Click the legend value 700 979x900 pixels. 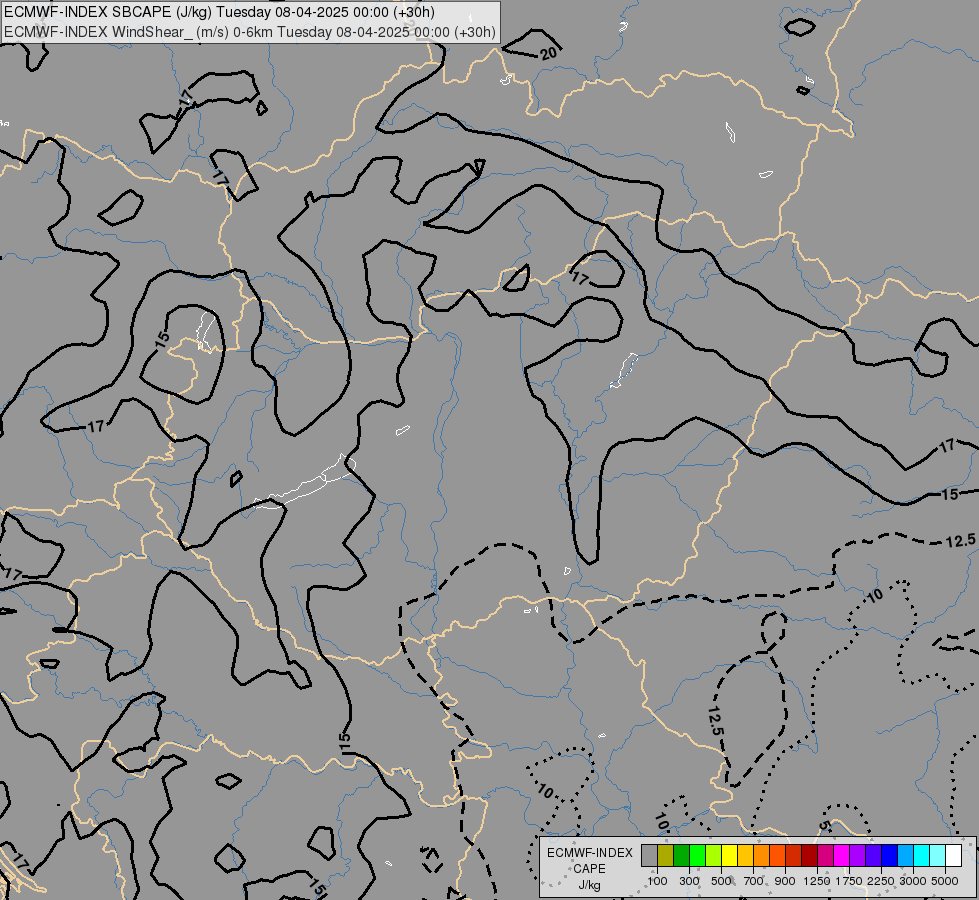click(754, 881)
